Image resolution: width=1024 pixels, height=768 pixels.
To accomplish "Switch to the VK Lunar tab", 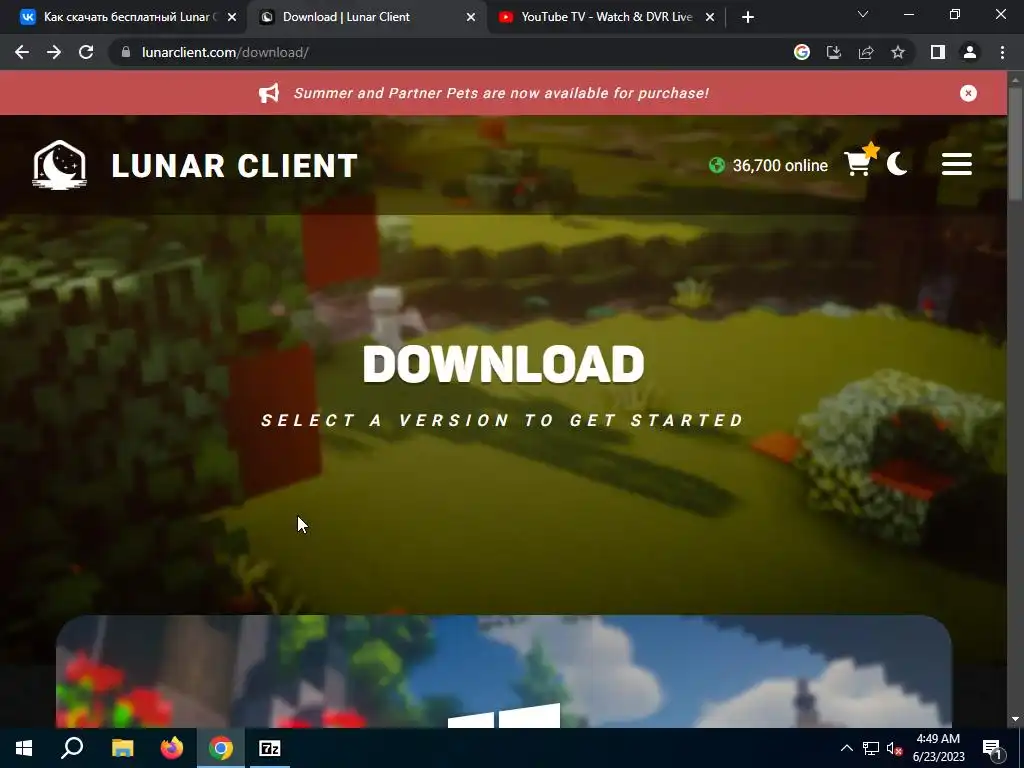I will coord(127,17).
